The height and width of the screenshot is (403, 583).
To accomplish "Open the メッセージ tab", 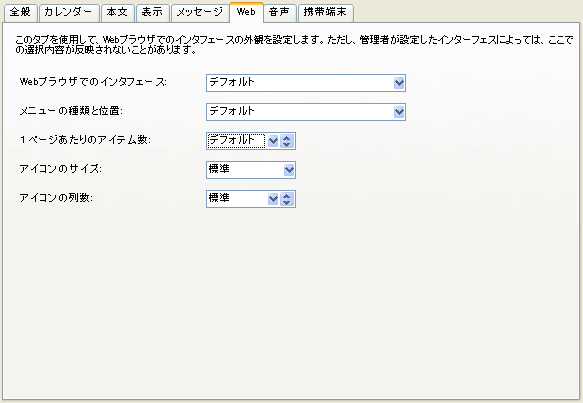I will [200, 13].
